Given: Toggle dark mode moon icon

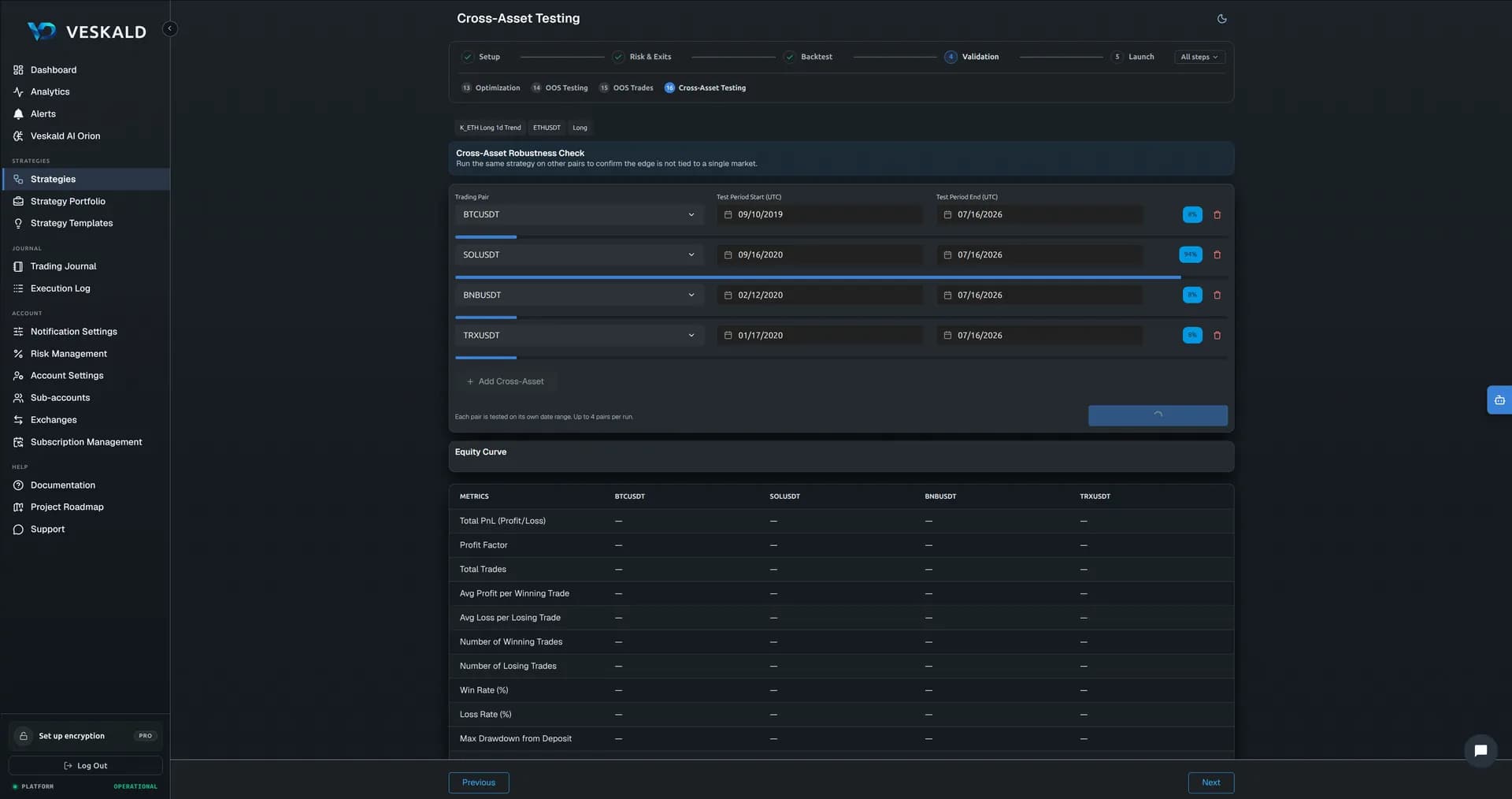Looking at the screenshot, I should click(x=1221, y=19).
